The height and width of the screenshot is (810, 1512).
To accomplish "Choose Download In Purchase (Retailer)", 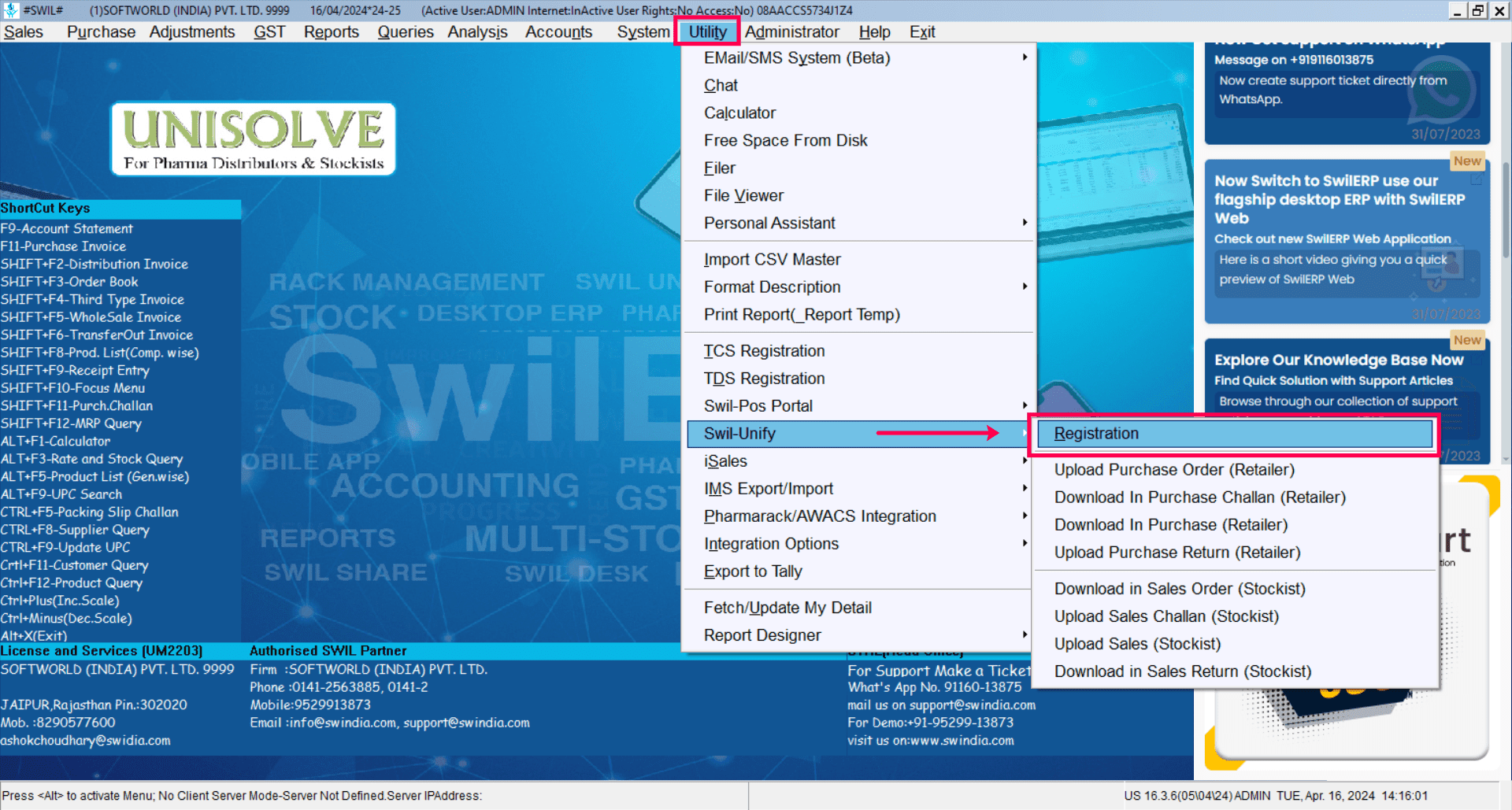I will [x=1235, y=525].
